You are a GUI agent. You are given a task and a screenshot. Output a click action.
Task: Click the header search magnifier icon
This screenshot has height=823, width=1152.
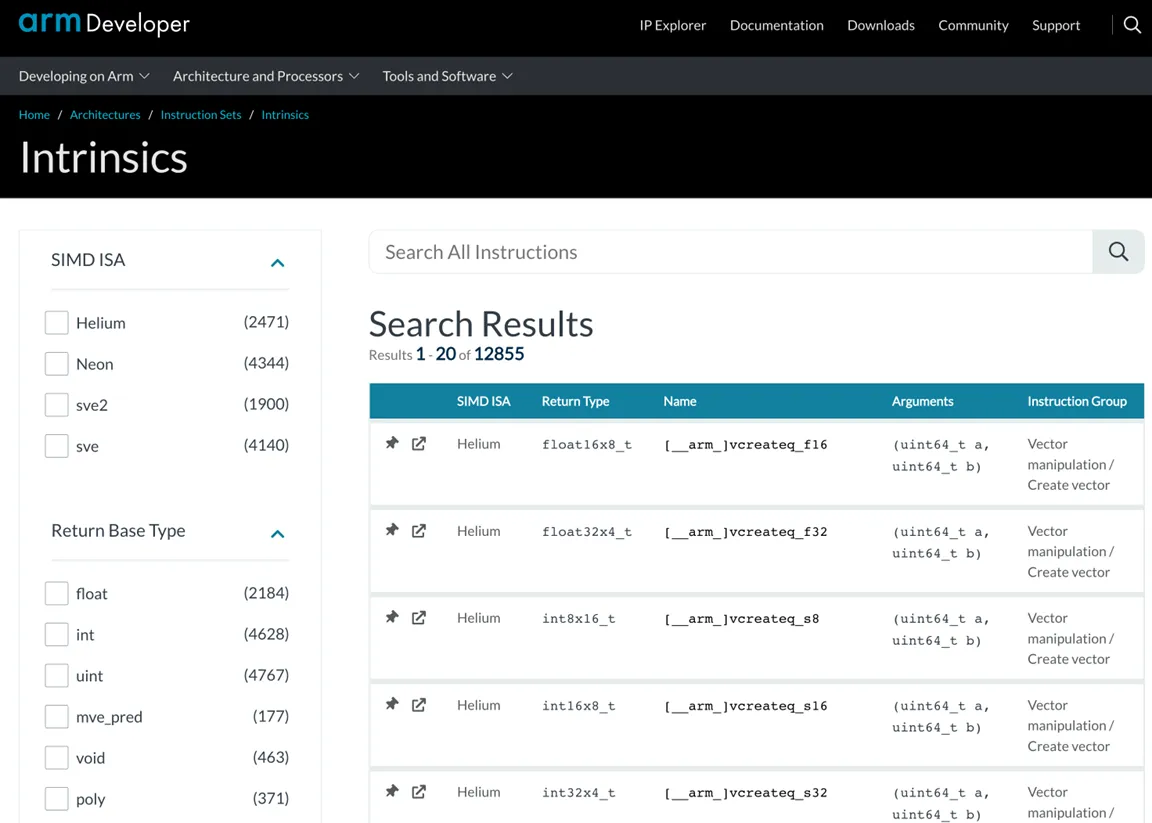pos(1131,25)
